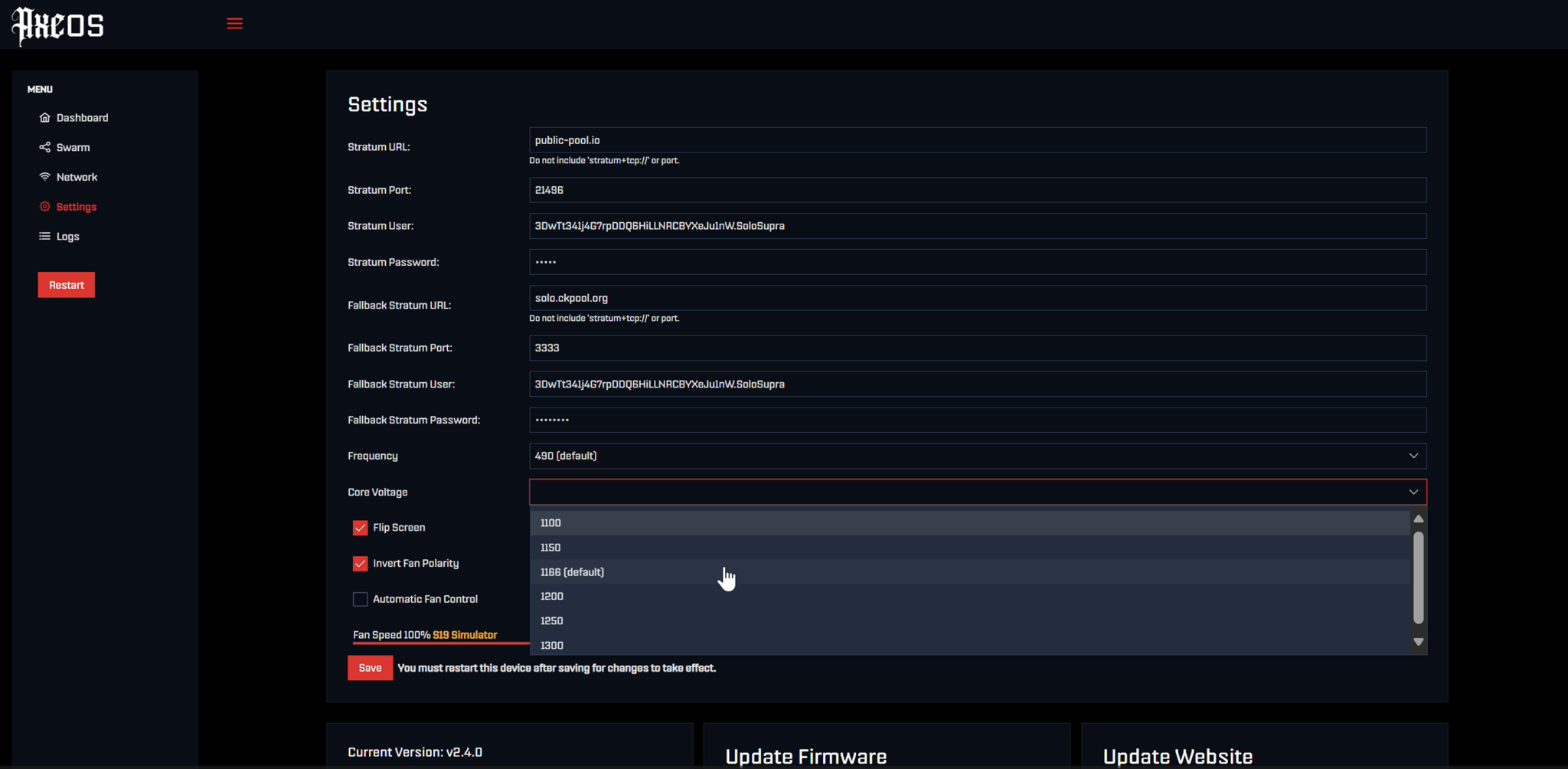Screen dimensions: 1568x769
Task: Select the Dashboard home icon
Action: 45,117
